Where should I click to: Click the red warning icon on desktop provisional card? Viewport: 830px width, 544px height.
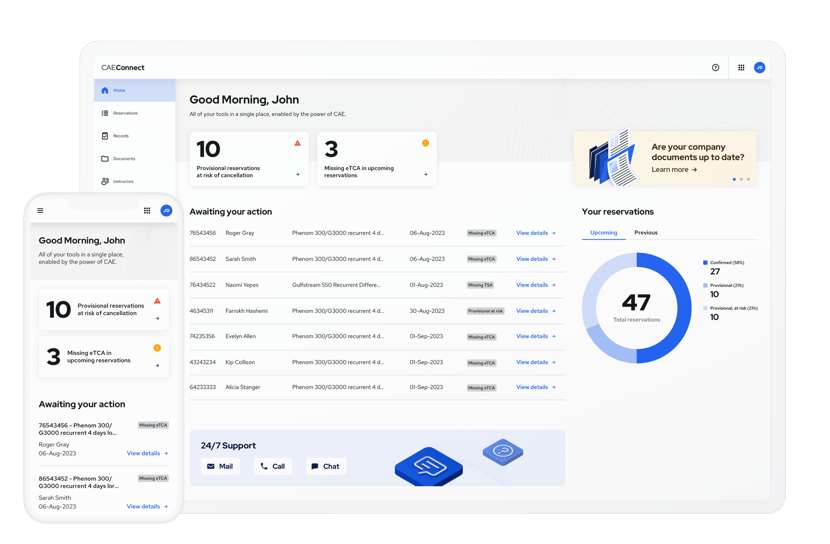tap(297, 143)
